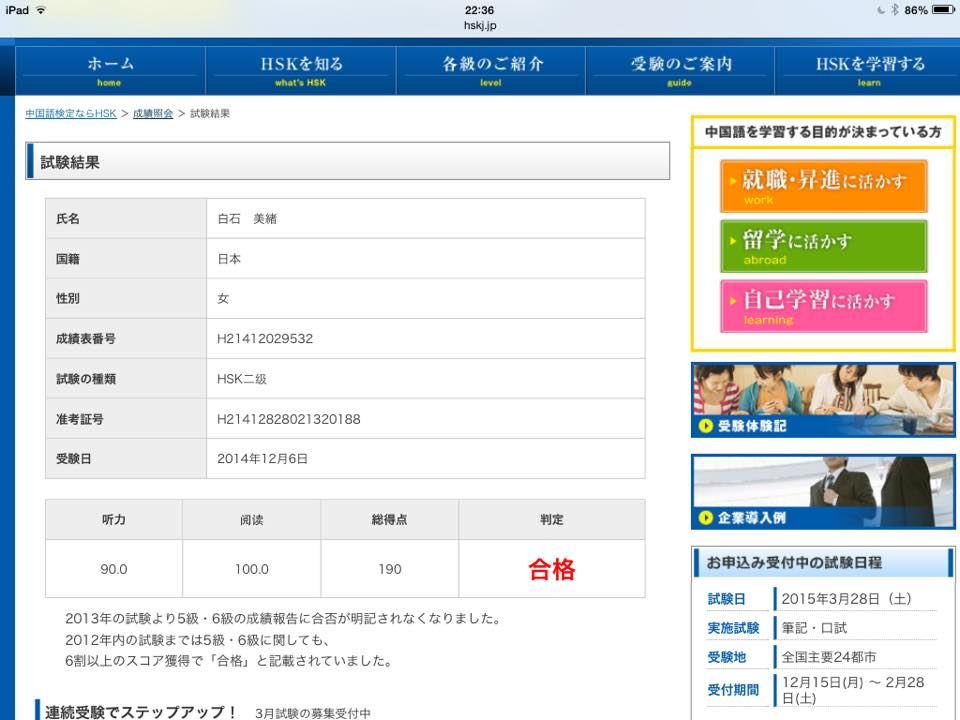The image size is (960, 720).
Task: Select the reading score 100.0
Action: tap(252, 569)
